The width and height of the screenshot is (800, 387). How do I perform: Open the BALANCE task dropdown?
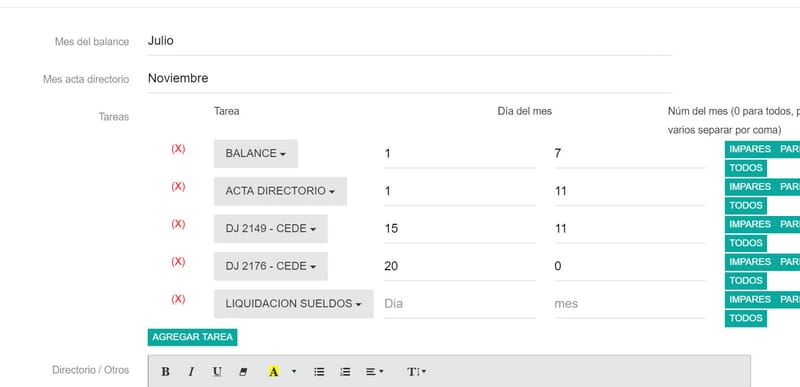[256, 153]
